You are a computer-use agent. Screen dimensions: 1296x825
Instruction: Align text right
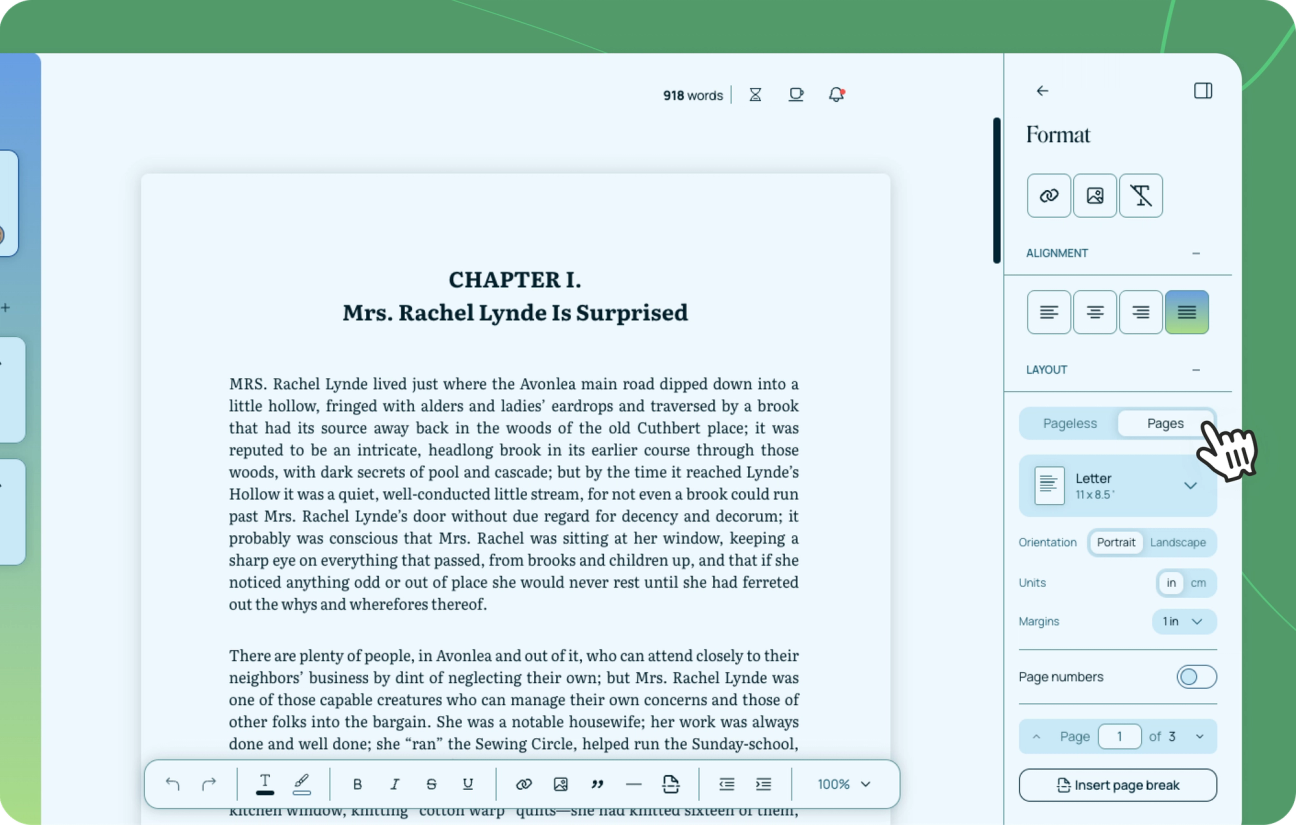pos(1141,313)
